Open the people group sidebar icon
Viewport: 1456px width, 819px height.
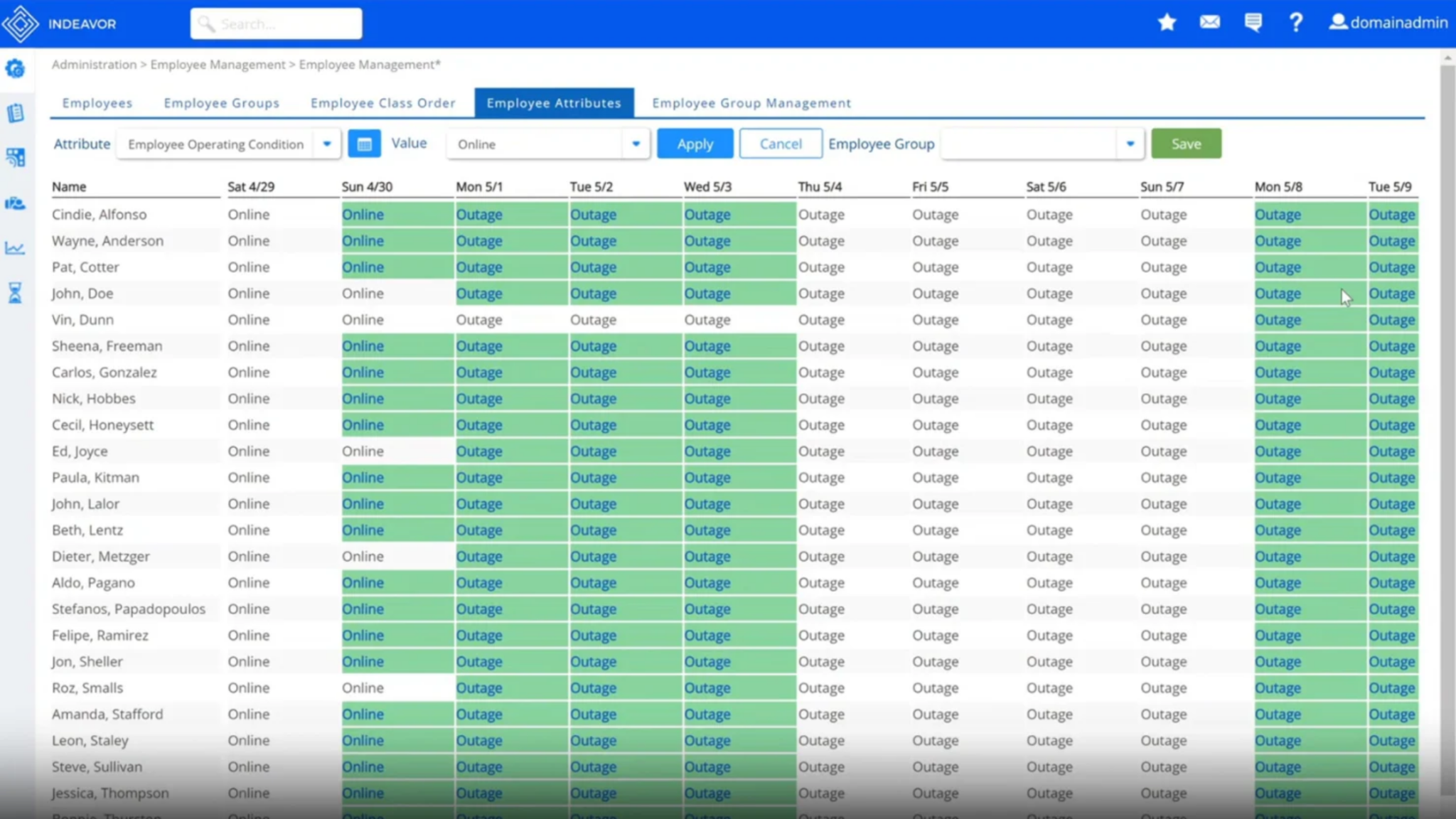[15, 203]
